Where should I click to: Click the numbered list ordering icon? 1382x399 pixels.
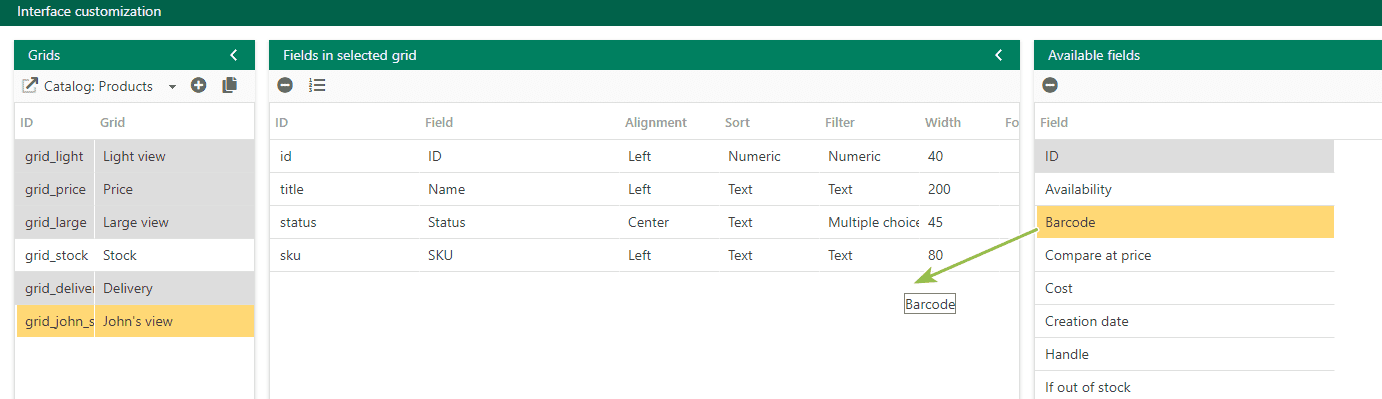click(x=317, y=86)
